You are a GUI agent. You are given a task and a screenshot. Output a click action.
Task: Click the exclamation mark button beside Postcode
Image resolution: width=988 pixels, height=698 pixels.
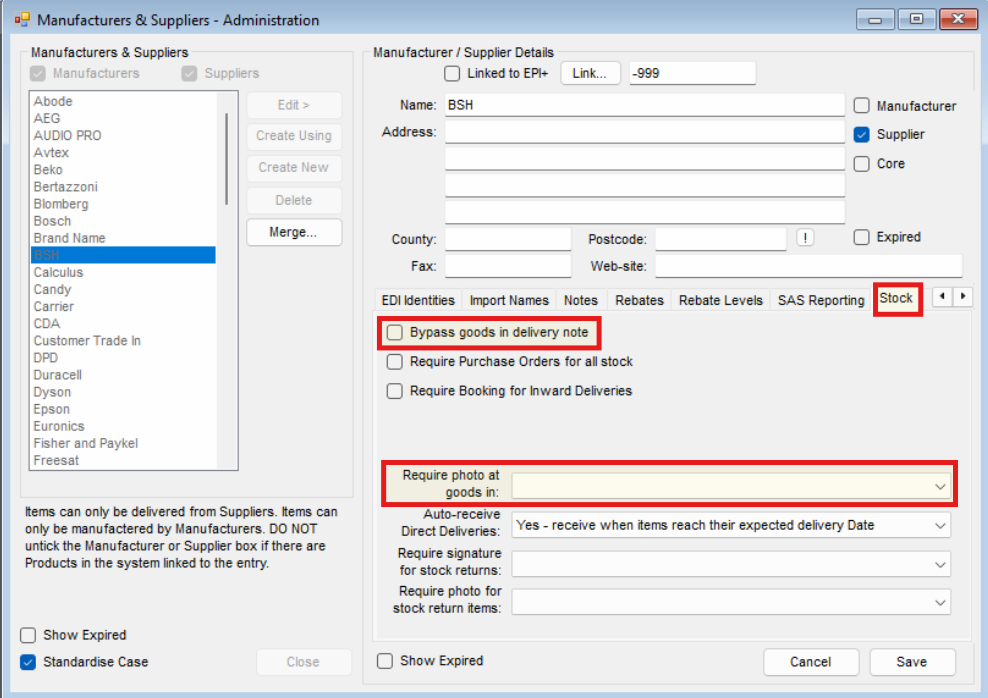click(805, 238)
